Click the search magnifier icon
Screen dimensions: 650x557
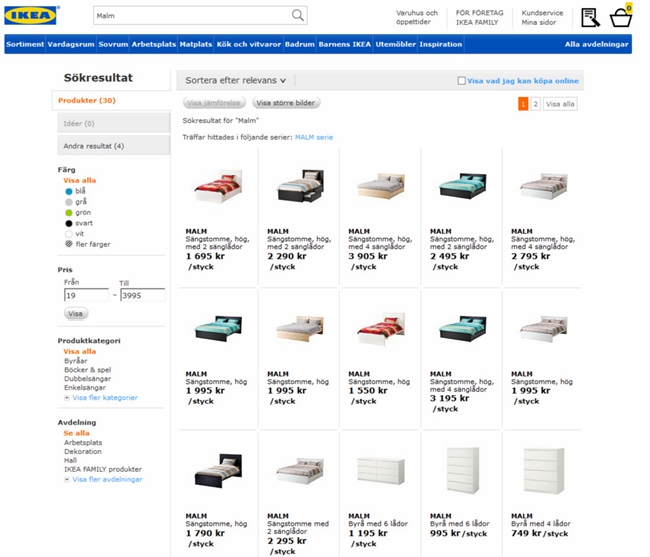[297, 15]
